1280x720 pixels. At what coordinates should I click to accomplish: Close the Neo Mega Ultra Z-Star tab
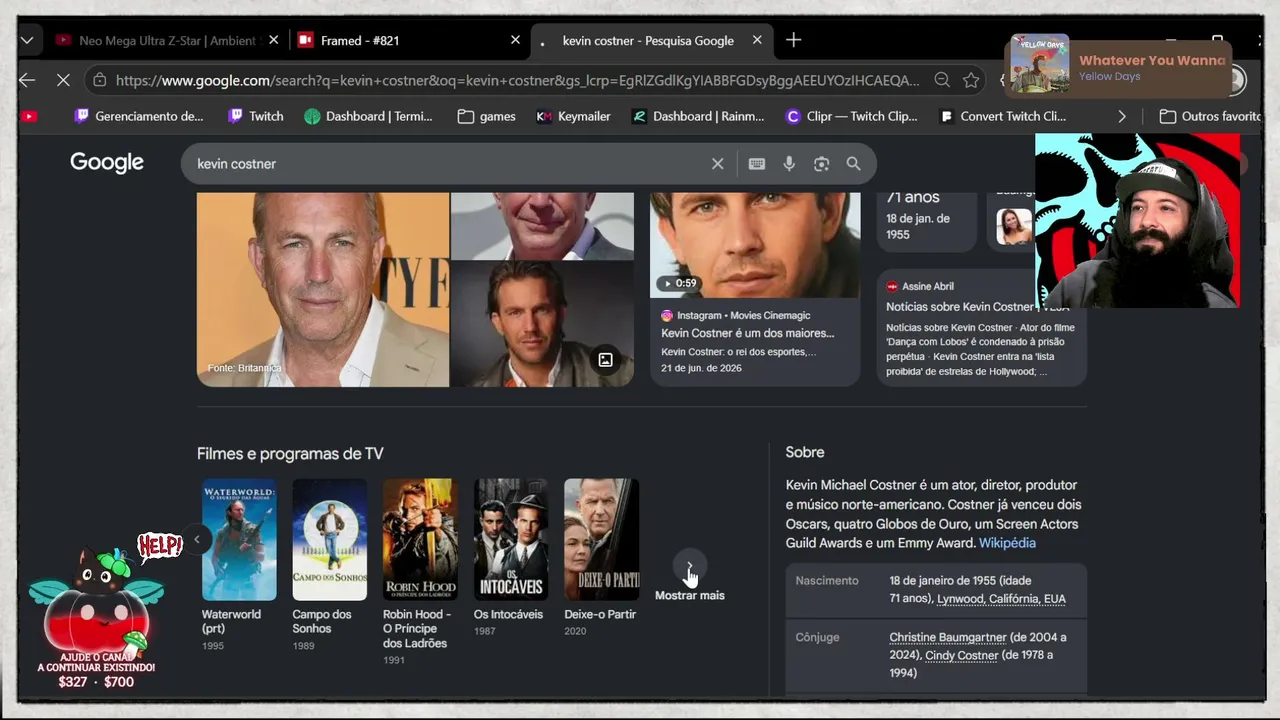273,40
